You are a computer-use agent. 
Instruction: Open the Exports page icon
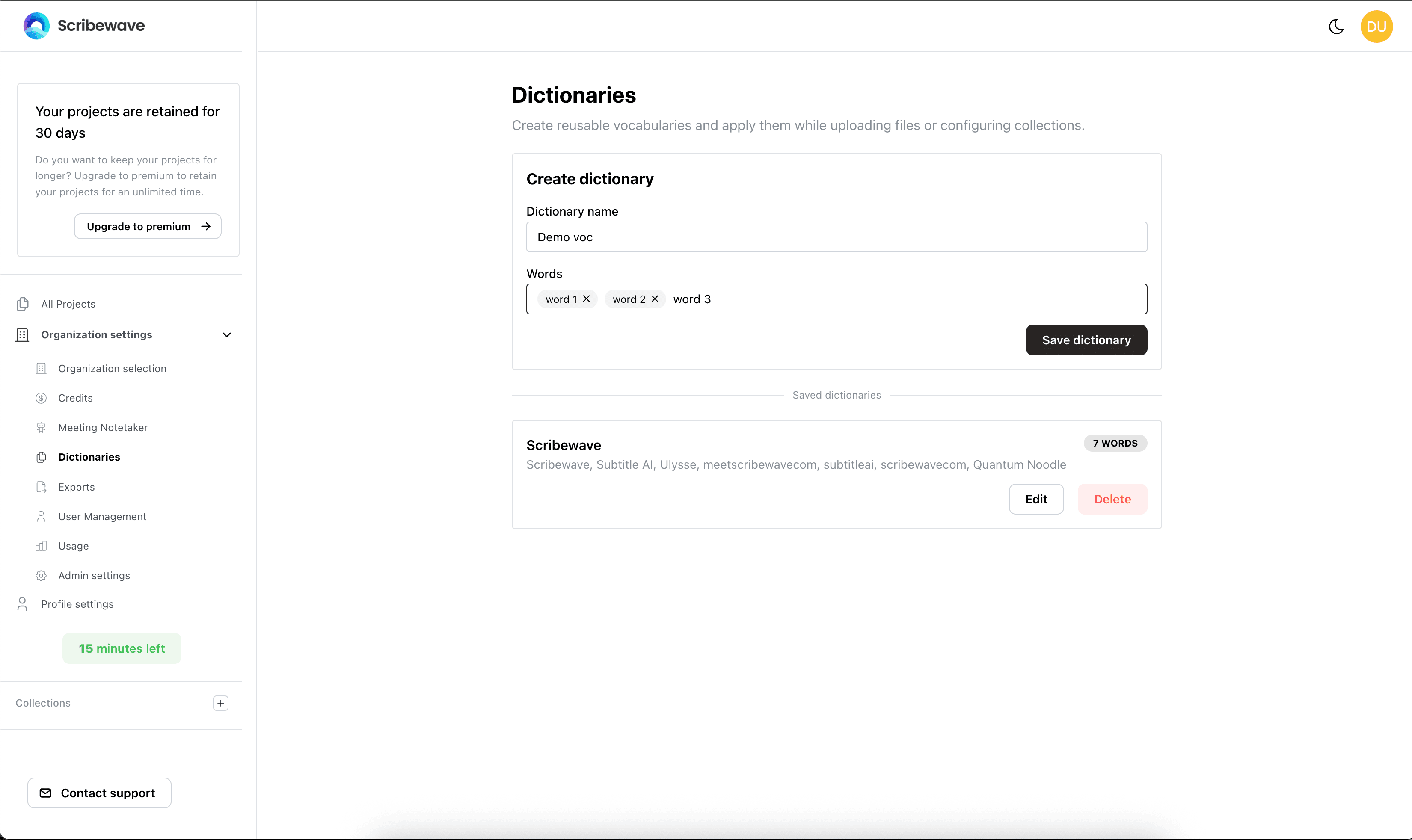(42, 487)
